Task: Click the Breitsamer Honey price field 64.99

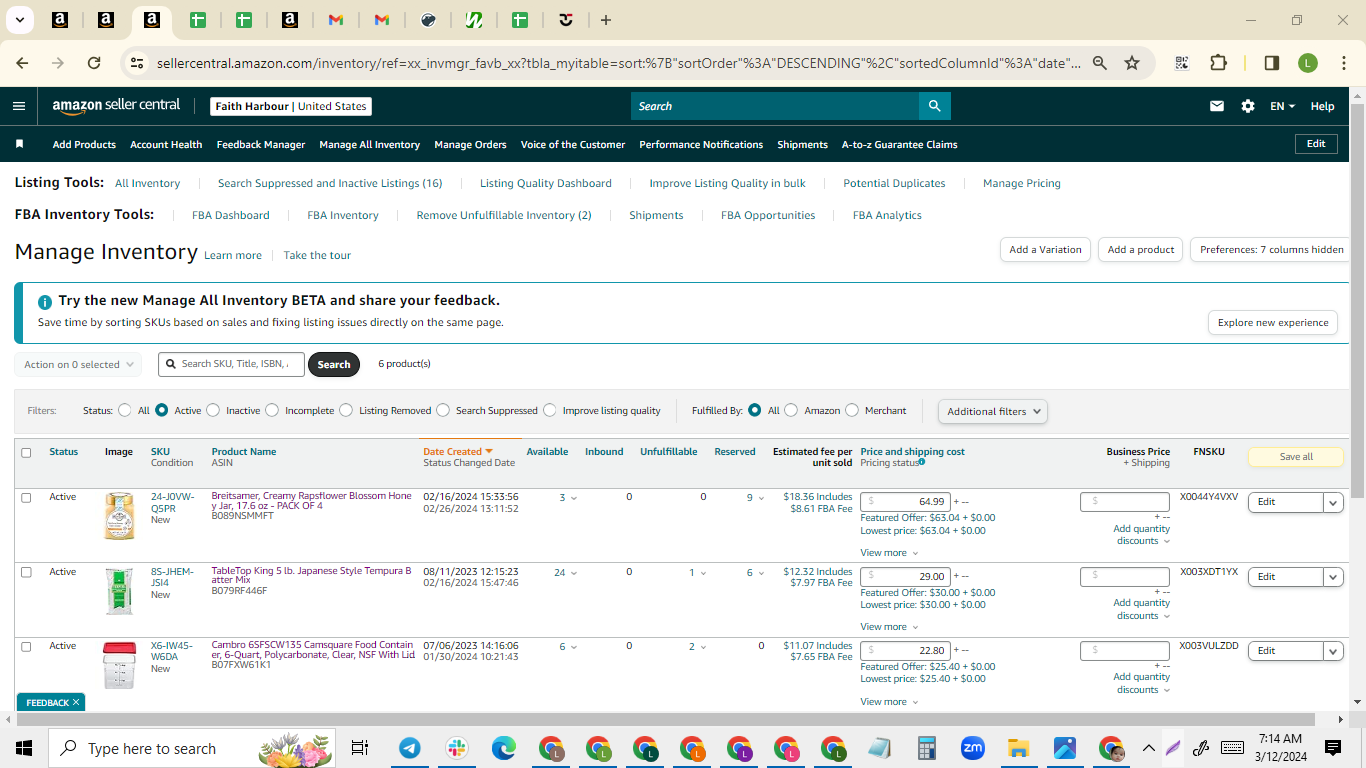Action: pyautogui.click(x=905, y=502)
